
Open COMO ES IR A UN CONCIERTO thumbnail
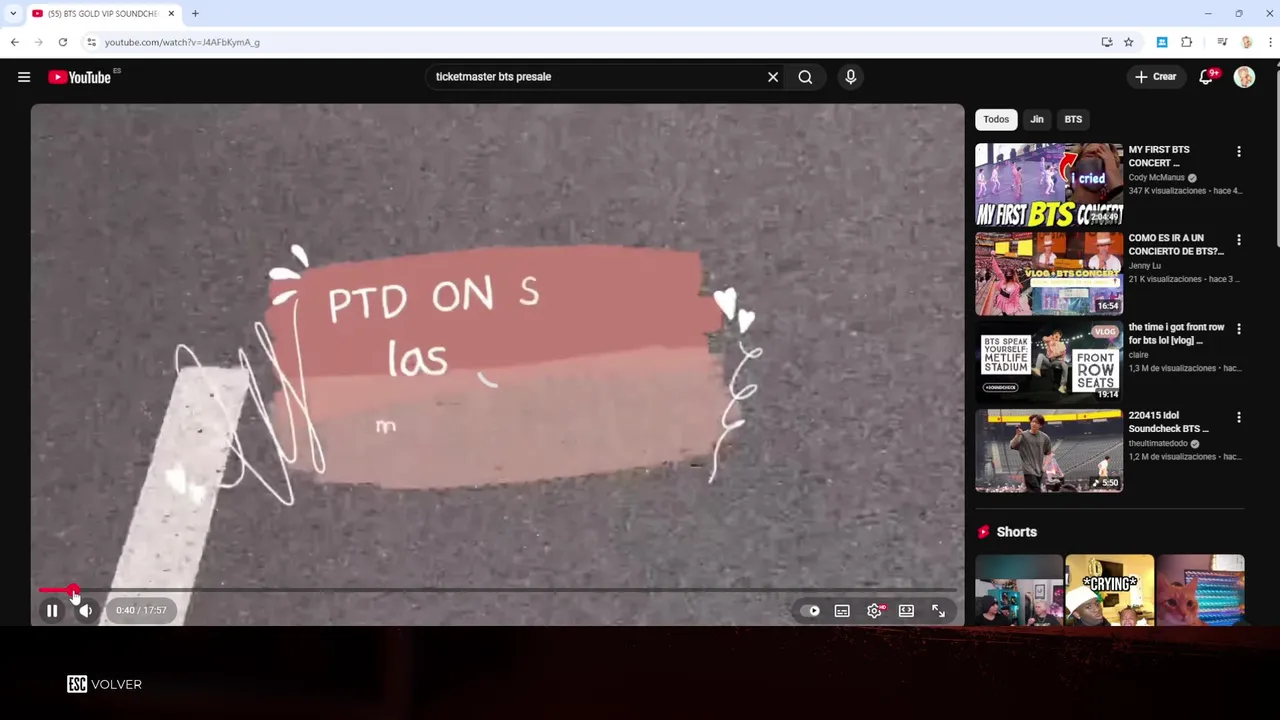click(x=1049, y=274)
